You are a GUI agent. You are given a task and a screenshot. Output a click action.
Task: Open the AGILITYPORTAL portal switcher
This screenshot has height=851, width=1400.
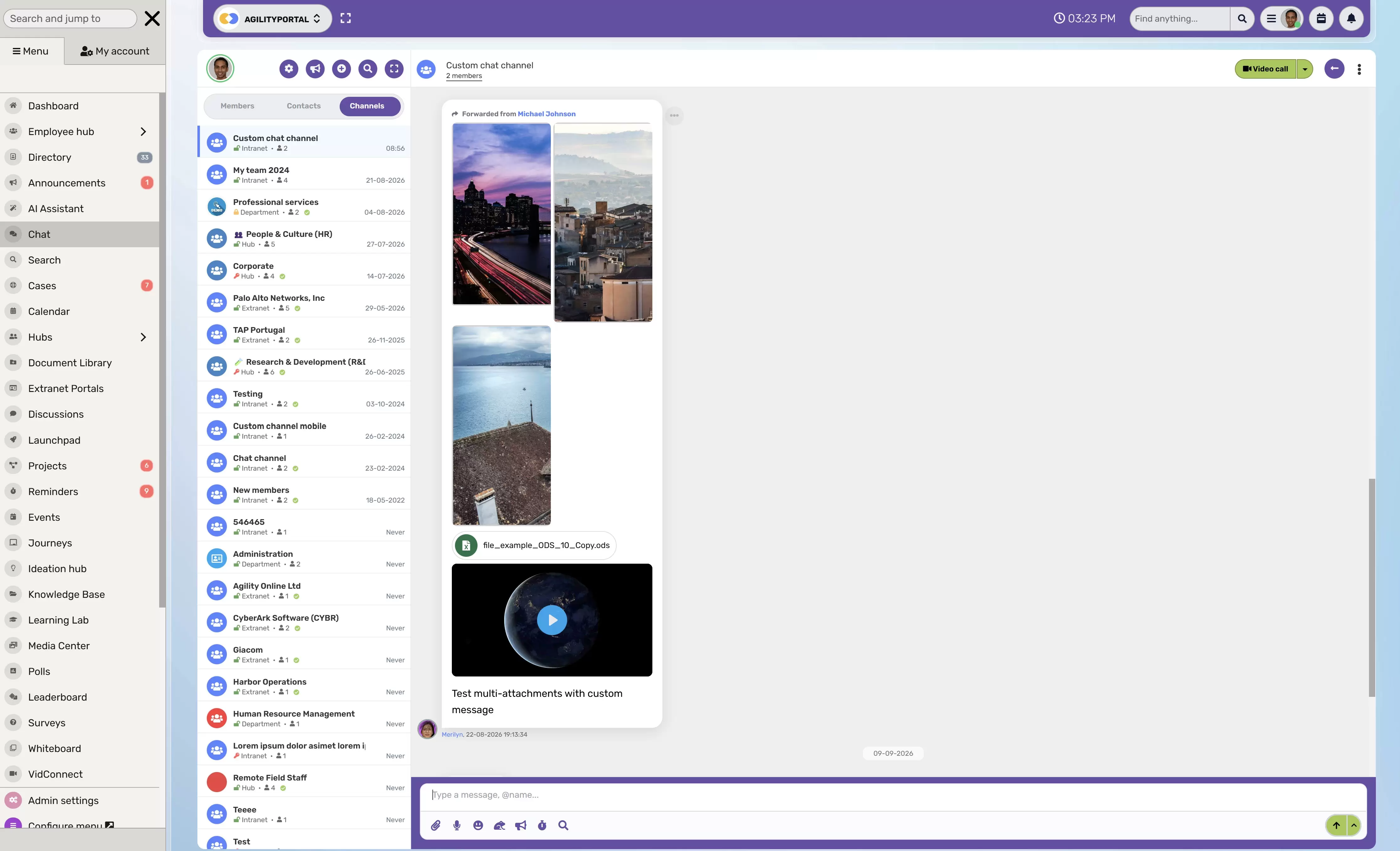tap(272, 19)
